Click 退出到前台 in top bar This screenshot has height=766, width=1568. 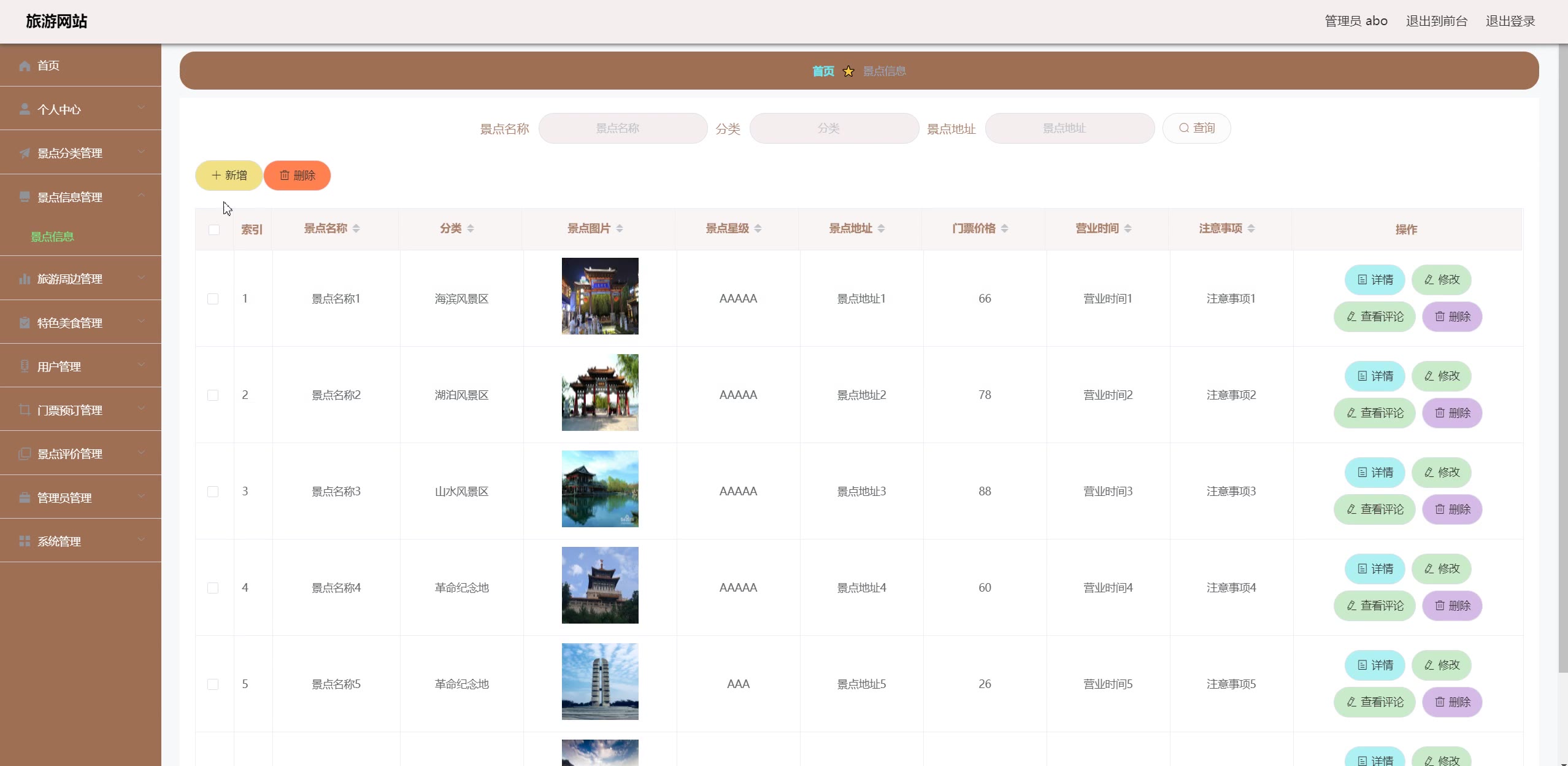tap(1436, 21)
